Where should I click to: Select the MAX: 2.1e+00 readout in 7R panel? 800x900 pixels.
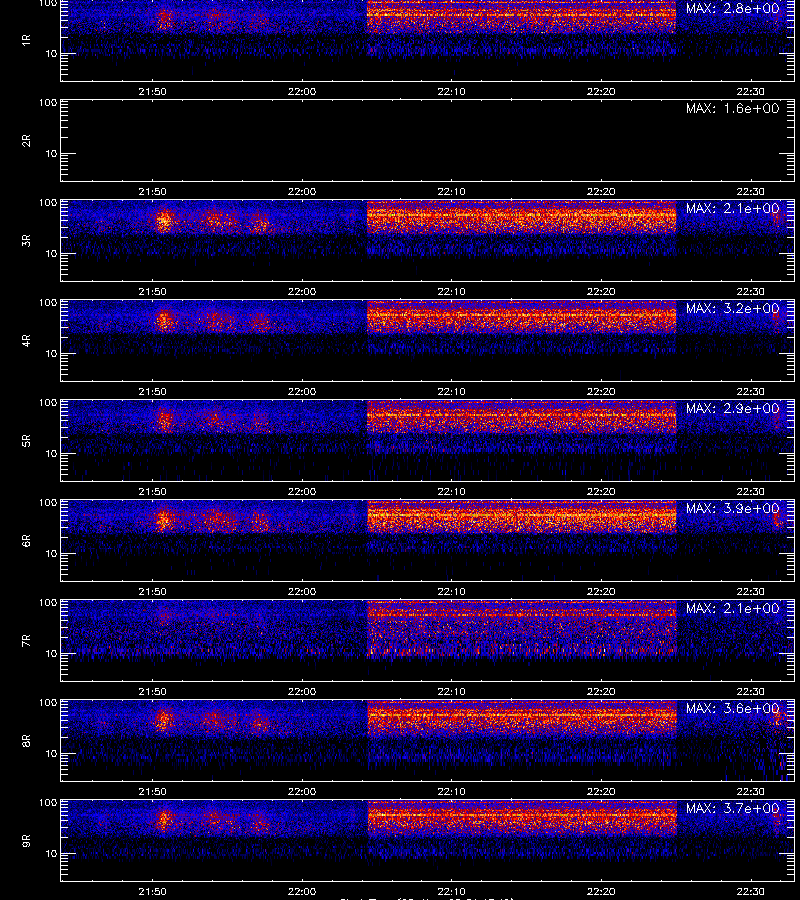point(732,608)
